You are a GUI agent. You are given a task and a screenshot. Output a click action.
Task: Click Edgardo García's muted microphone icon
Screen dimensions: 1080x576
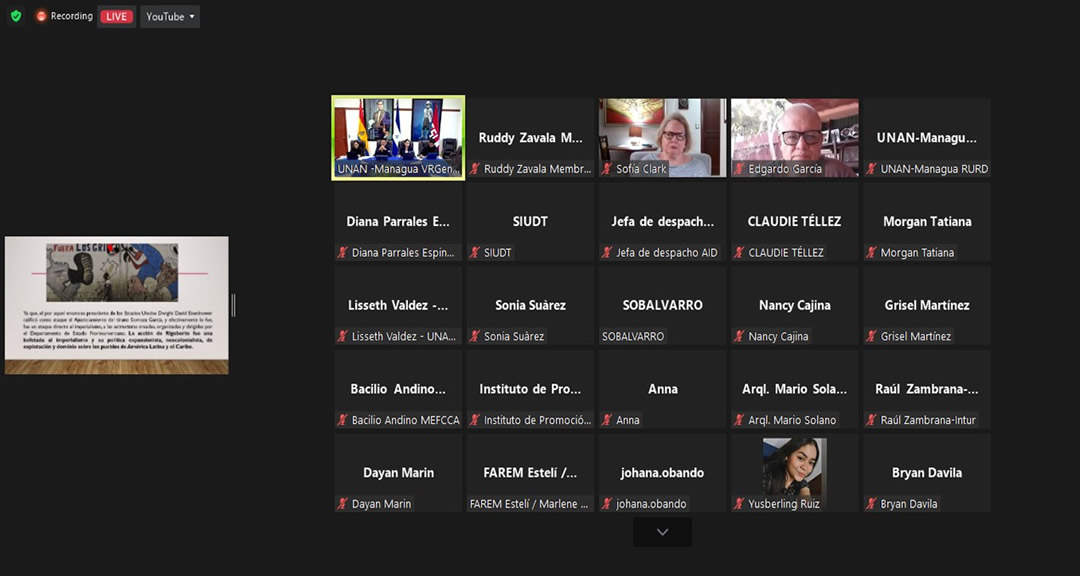pos(739,169)
